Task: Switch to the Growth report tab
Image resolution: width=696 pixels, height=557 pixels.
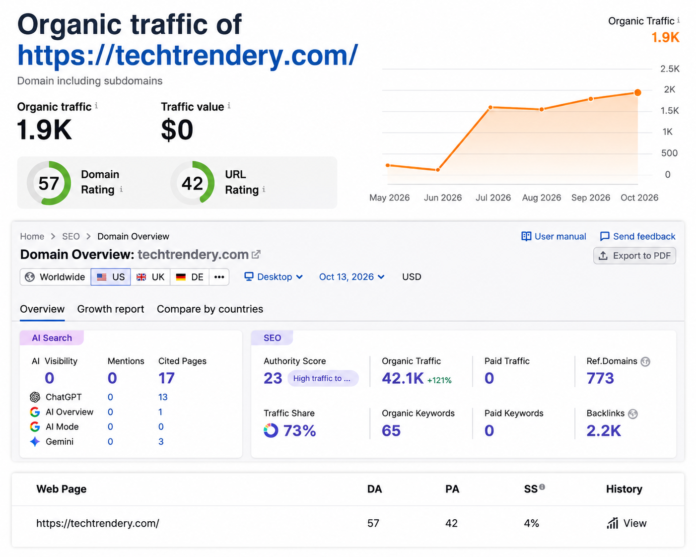Action: tap(111, 309)
